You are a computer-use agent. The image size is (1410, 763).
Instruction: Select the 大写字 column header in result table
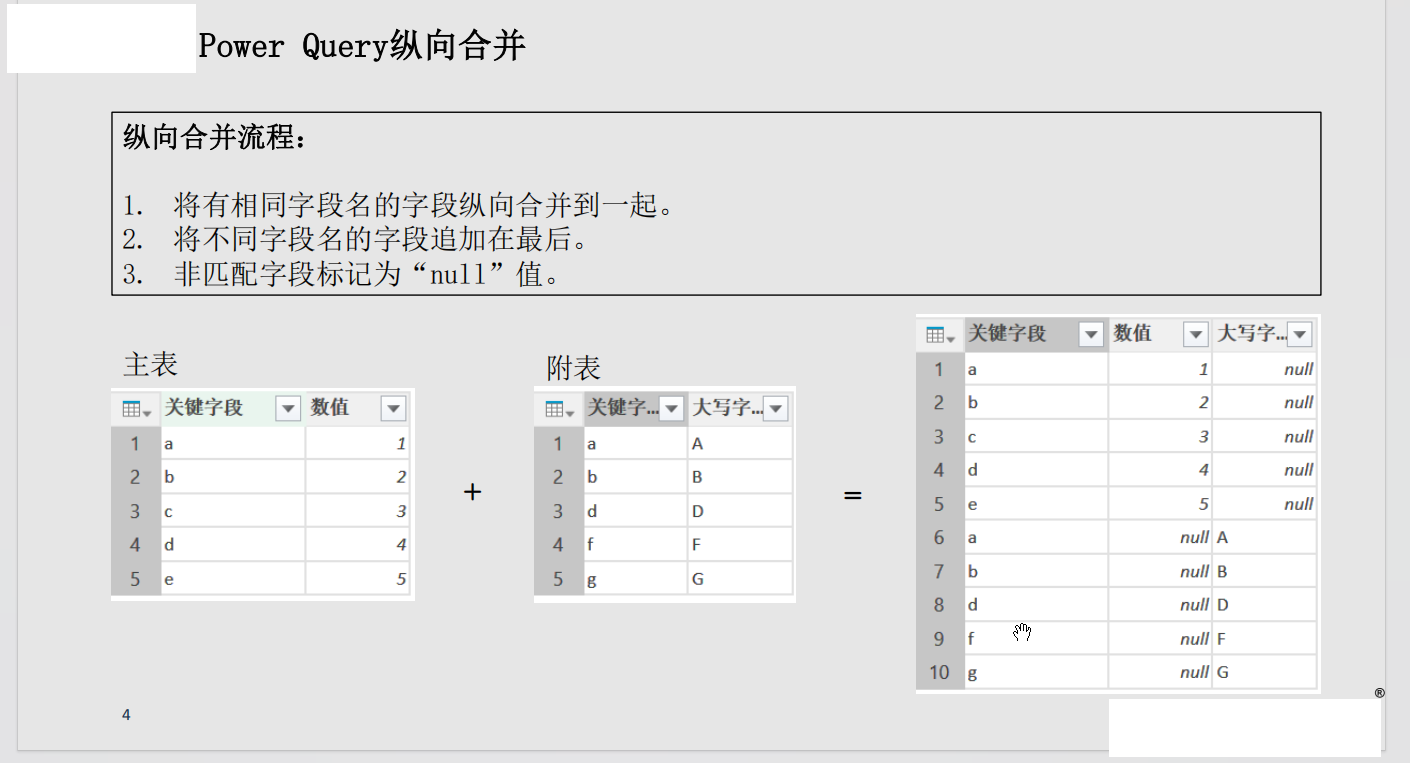[1264, 335]
